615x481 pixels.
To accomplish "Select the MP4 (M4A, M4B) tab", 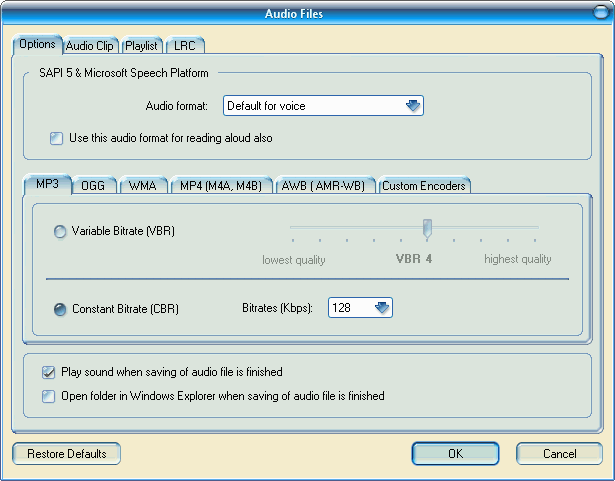I will [221, 186].
